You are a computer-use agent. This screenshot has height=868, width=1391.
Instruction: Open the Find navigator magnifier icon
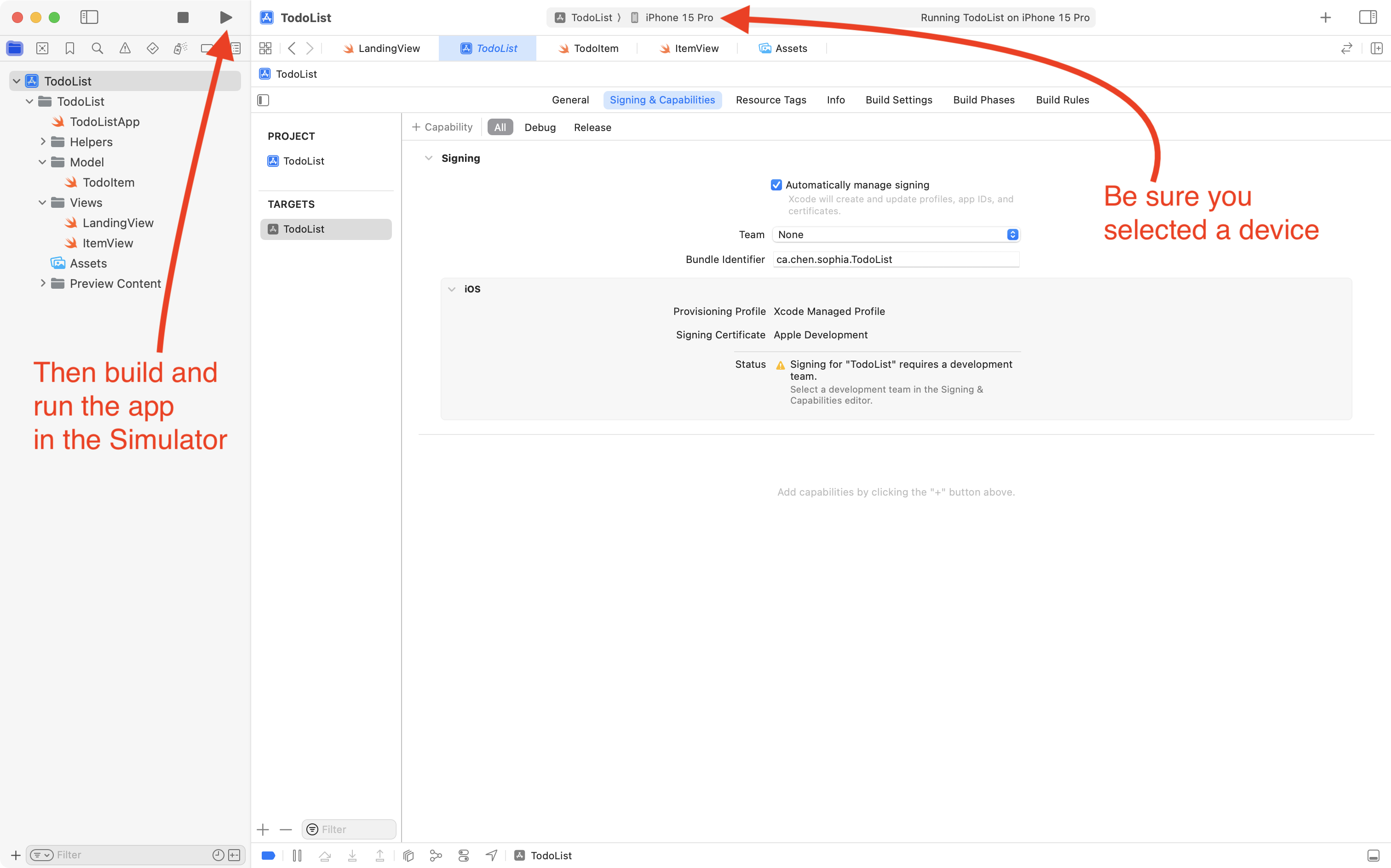tap(97, 48)
